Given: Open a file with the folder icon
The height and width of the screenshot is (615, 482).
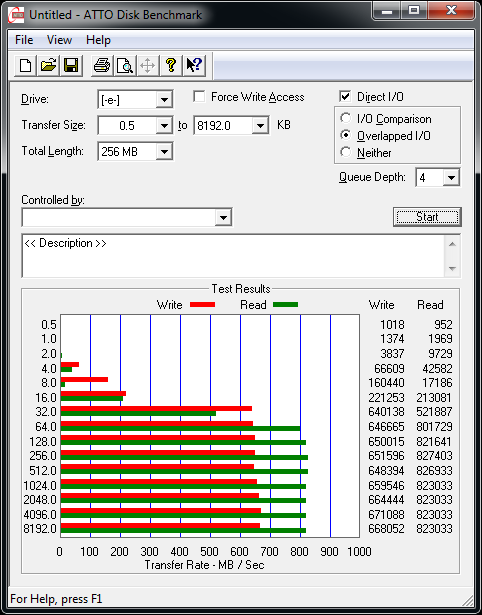Looking at the screenshot, I should [48, 66].
